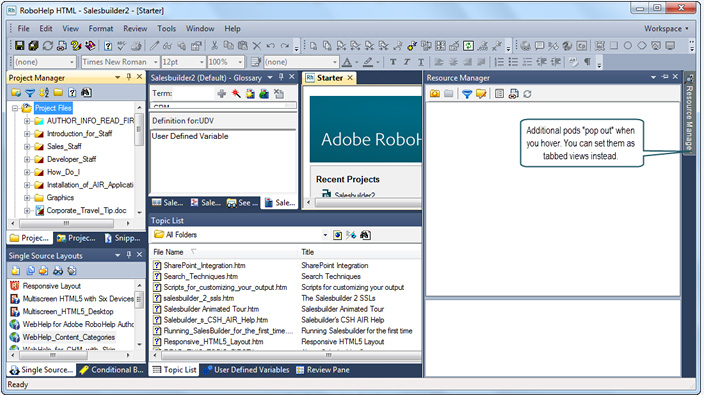Click the text highlight color pen swatch
The image size is (704, 395).
click(x=368, y=62)
